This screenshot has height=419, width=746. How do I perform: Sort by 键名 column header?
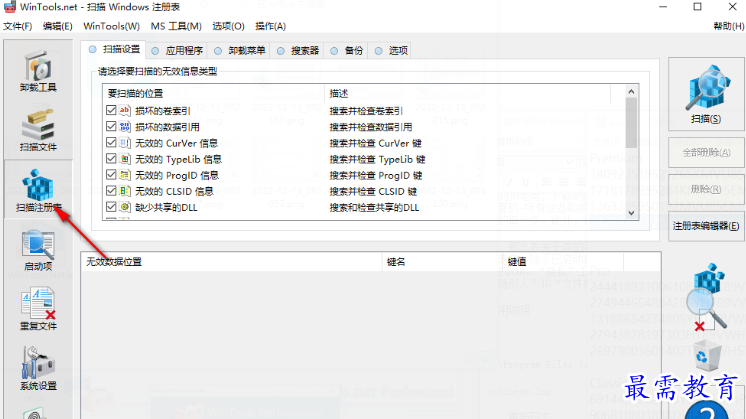(x=442, y=262)
